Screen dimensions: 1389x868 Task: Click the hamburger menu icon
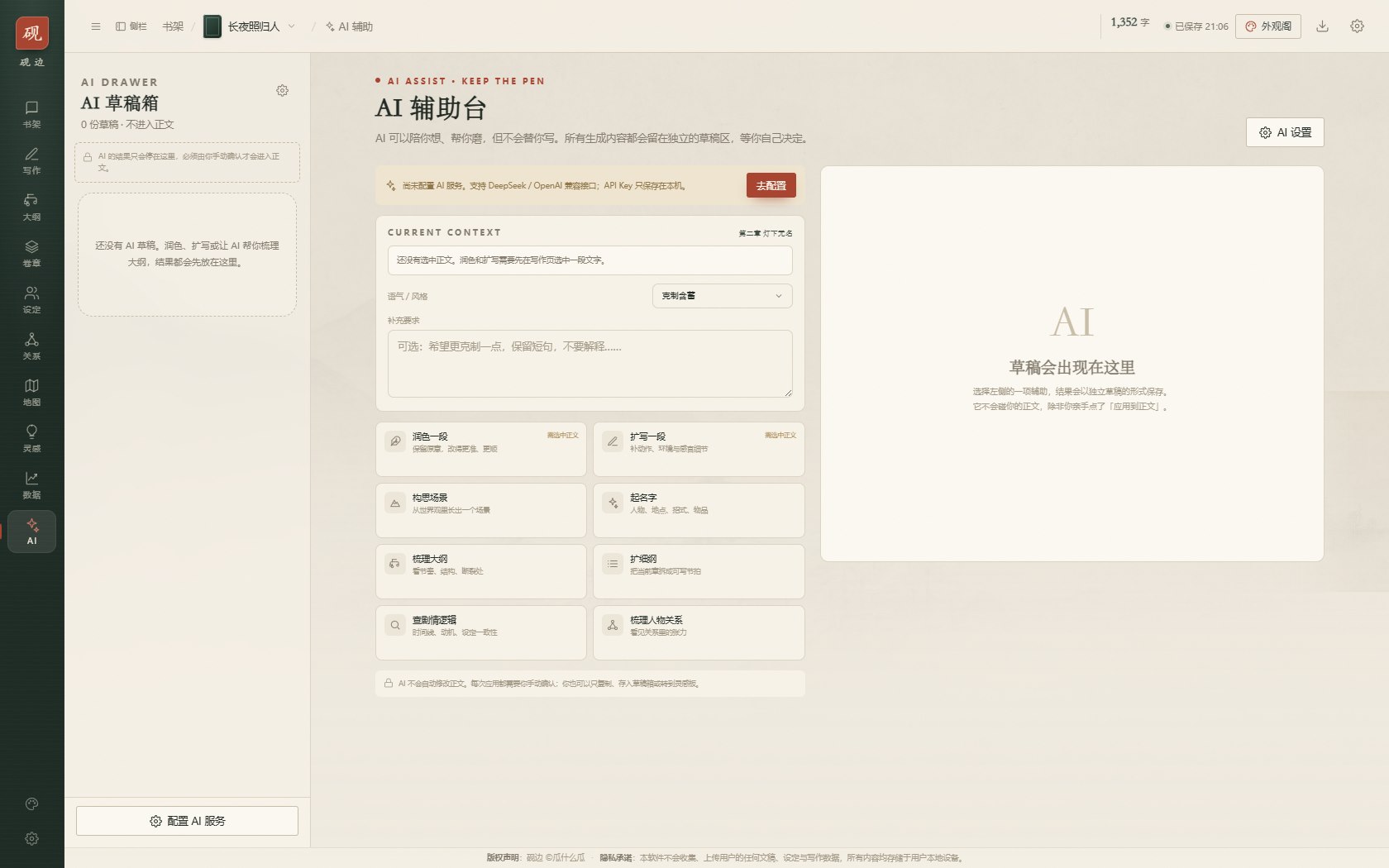click(x=96, y=26)
